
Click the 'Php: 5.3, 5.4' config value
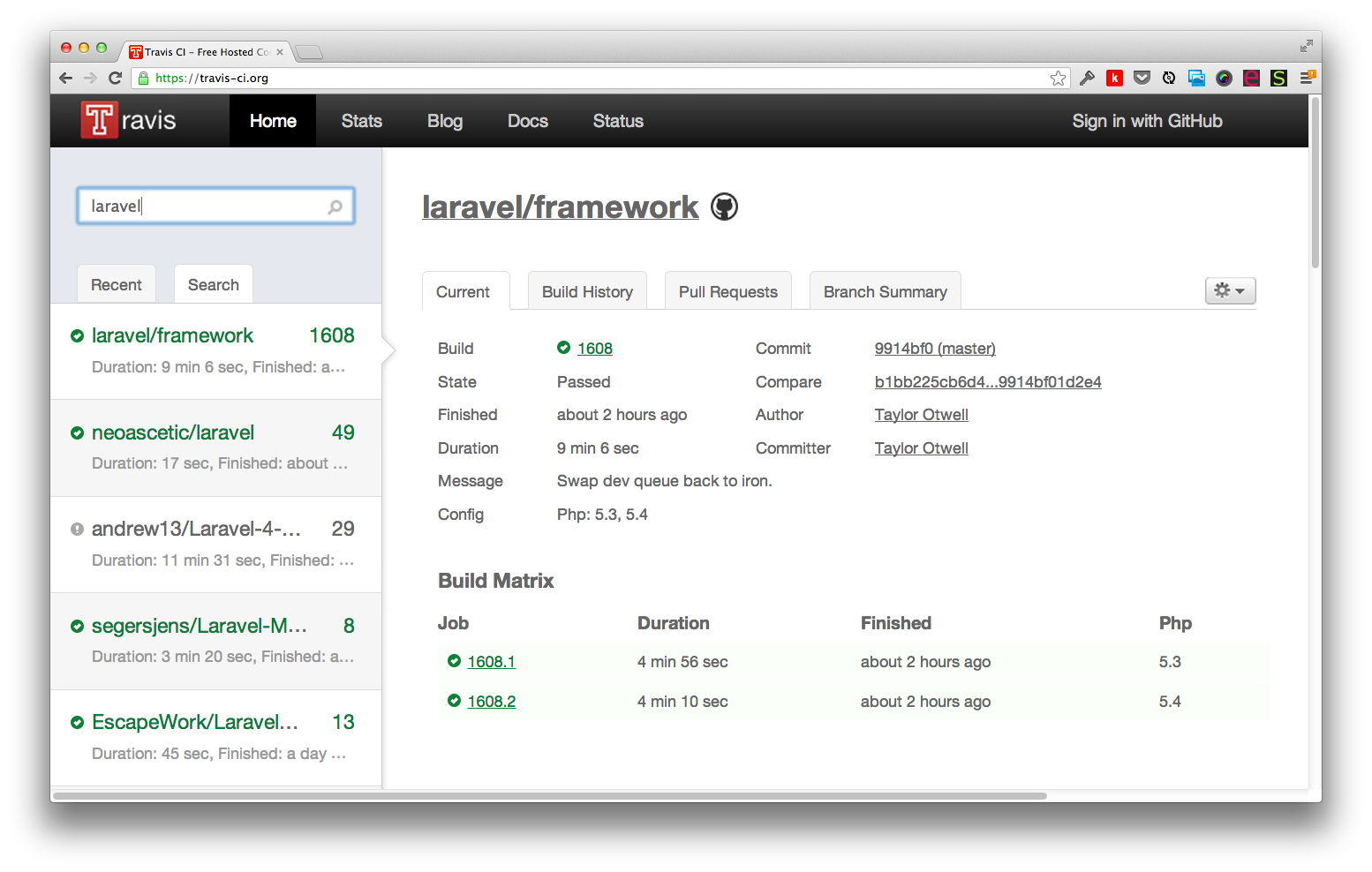click(x=602, y=515)
